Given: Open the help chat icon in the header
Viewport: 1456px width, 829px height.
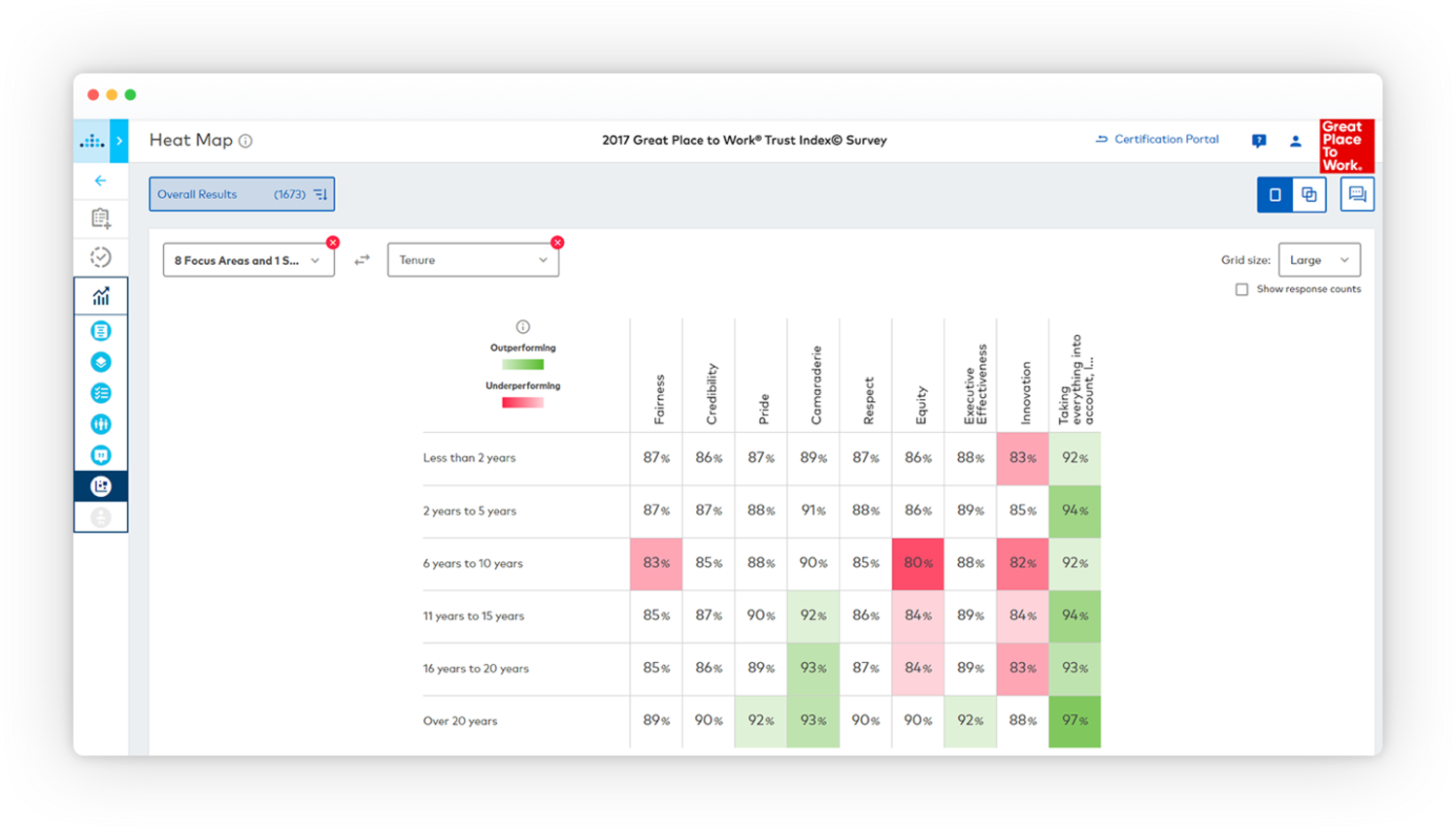Looking at the screenshot, I should pos(1259,141).
